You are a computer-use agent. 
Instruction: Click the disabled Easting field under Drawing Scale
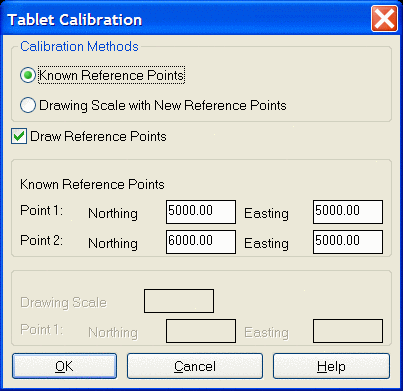pos(348,331)
